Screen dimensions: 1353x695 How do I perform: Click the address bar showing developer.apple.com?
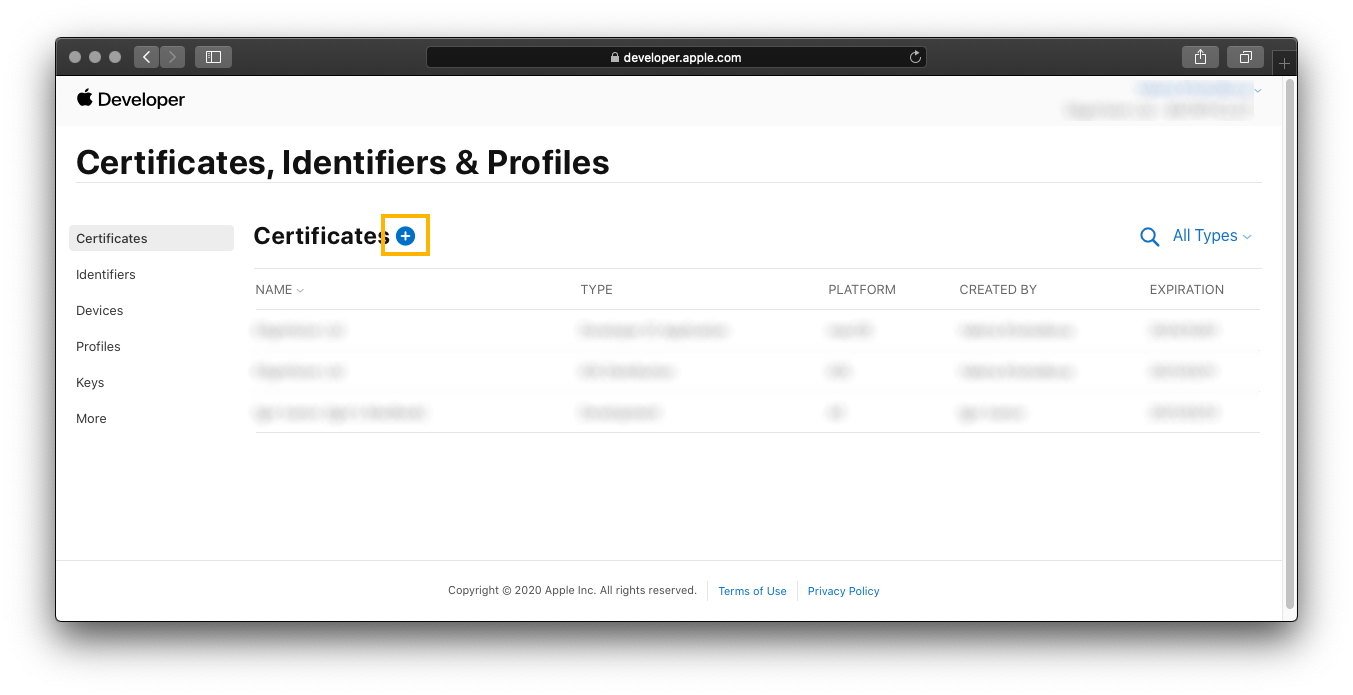(x=676, y=57)
